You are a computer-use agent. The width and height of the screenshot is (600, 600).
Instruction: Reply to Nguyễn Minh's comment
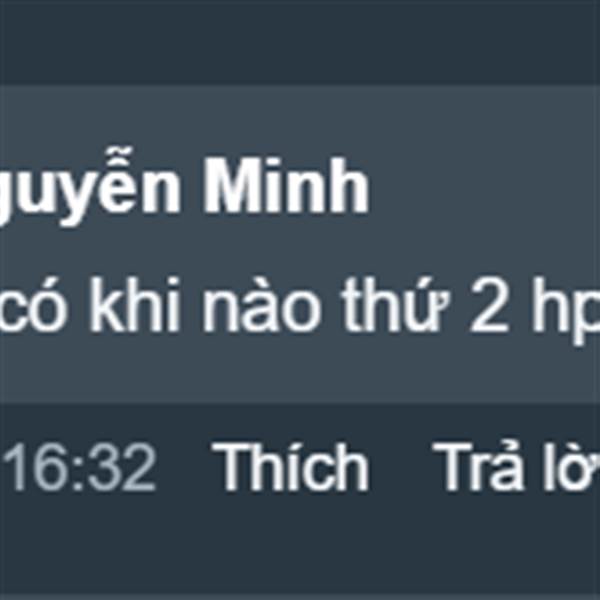coord(516,466)
